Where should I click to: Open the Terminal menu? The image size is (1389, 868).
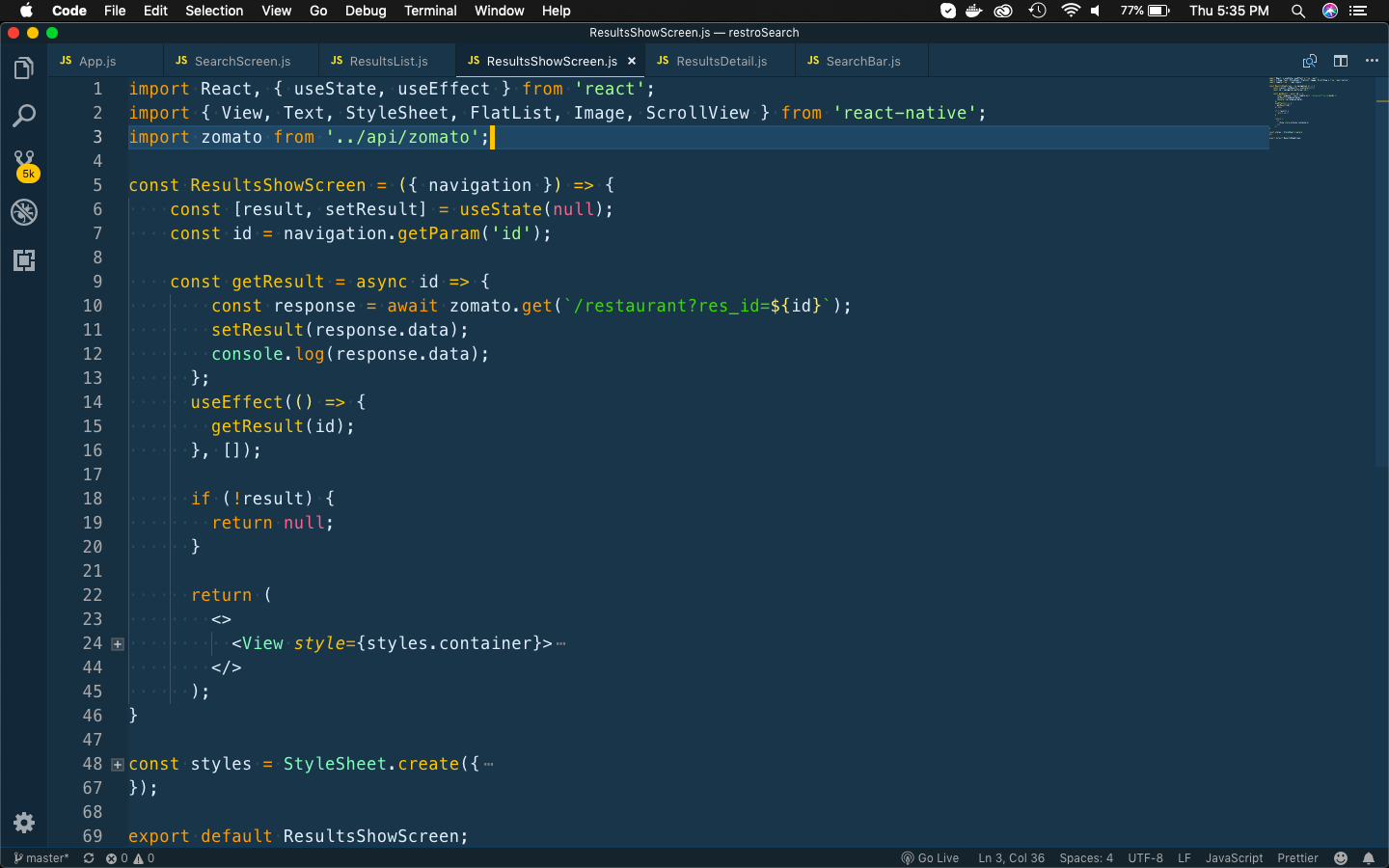click(x=430, y=11)
